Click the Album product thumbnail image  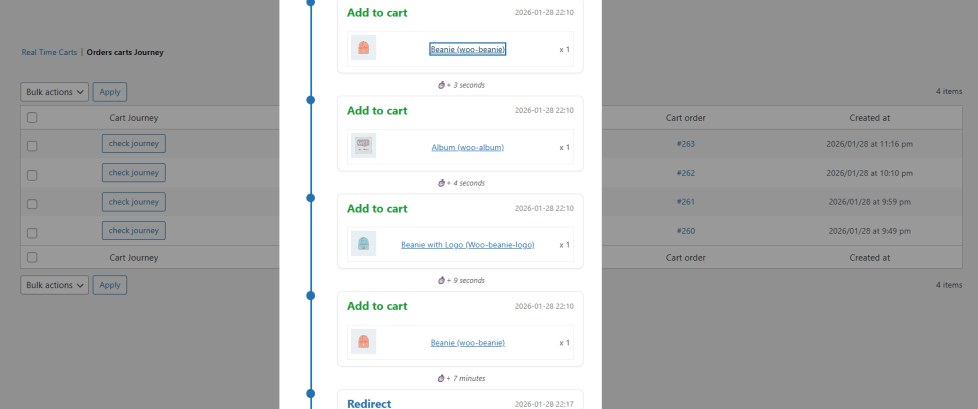coord(363,147)
